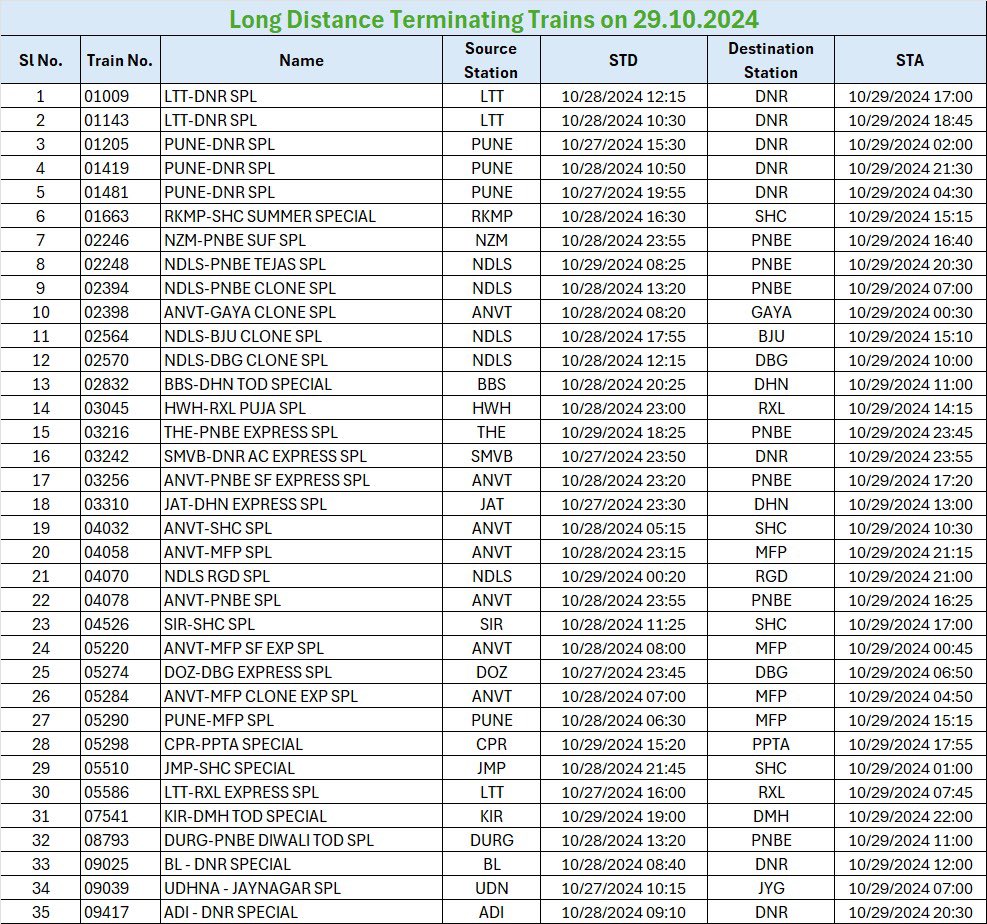Click the name "ANVT-GAYA CLONE SPL"
This screenshot has height=924, width=987.
pos(250,312)
